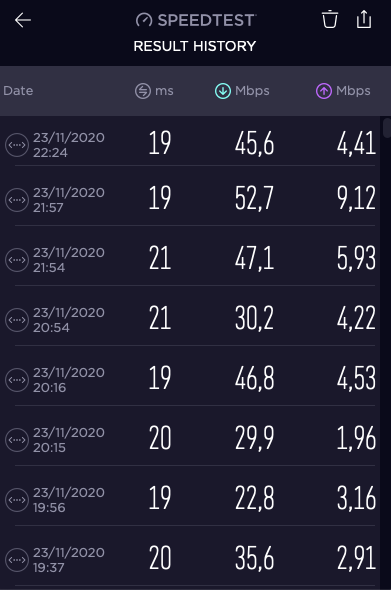The width and height of the screenshot is (391, 590).
Task: Tap connection icon for 21:57 result
Action: (17, 200)
